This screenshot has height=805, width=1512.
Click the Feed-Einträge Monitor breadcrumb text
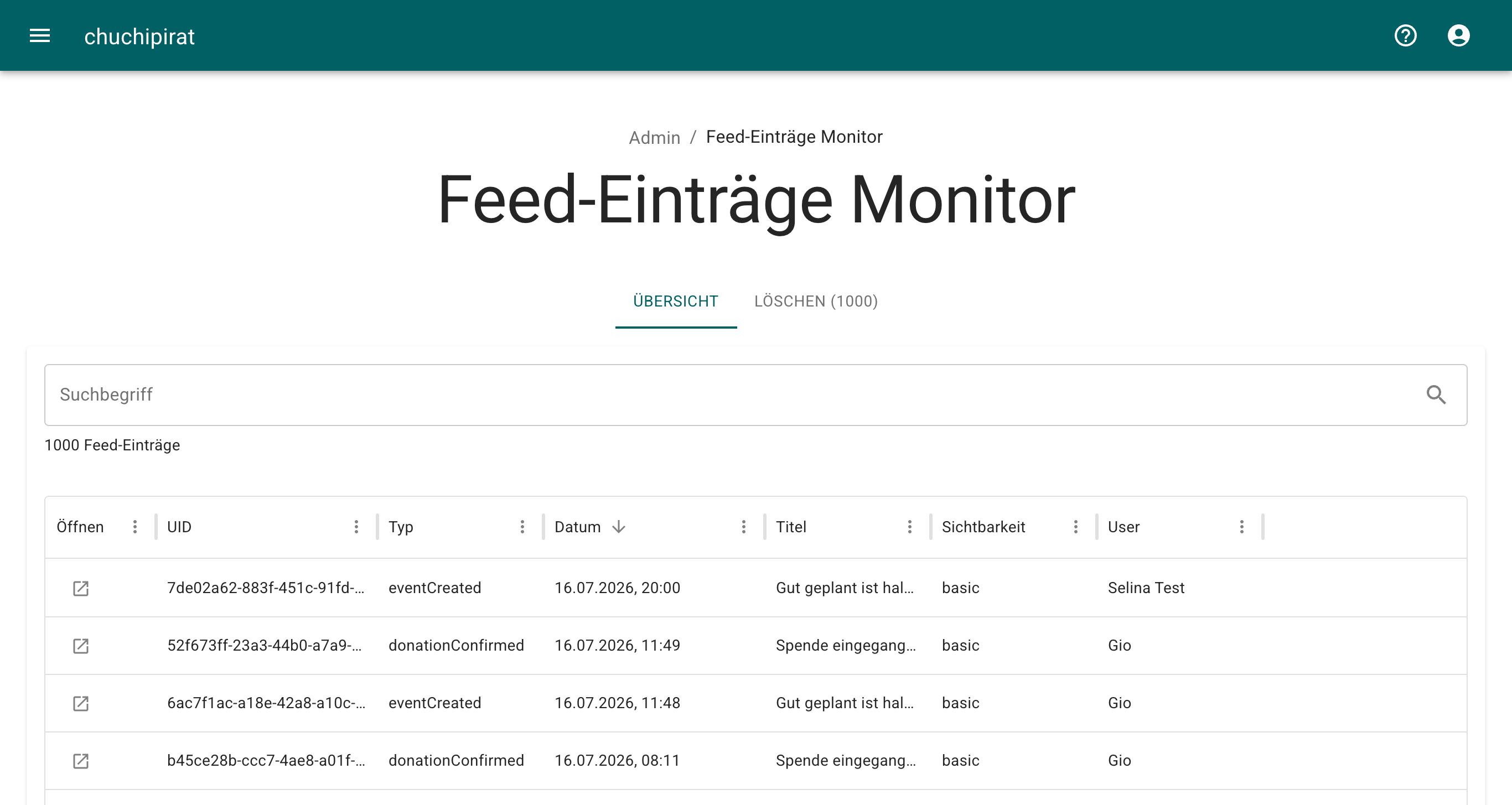point(794,137)
